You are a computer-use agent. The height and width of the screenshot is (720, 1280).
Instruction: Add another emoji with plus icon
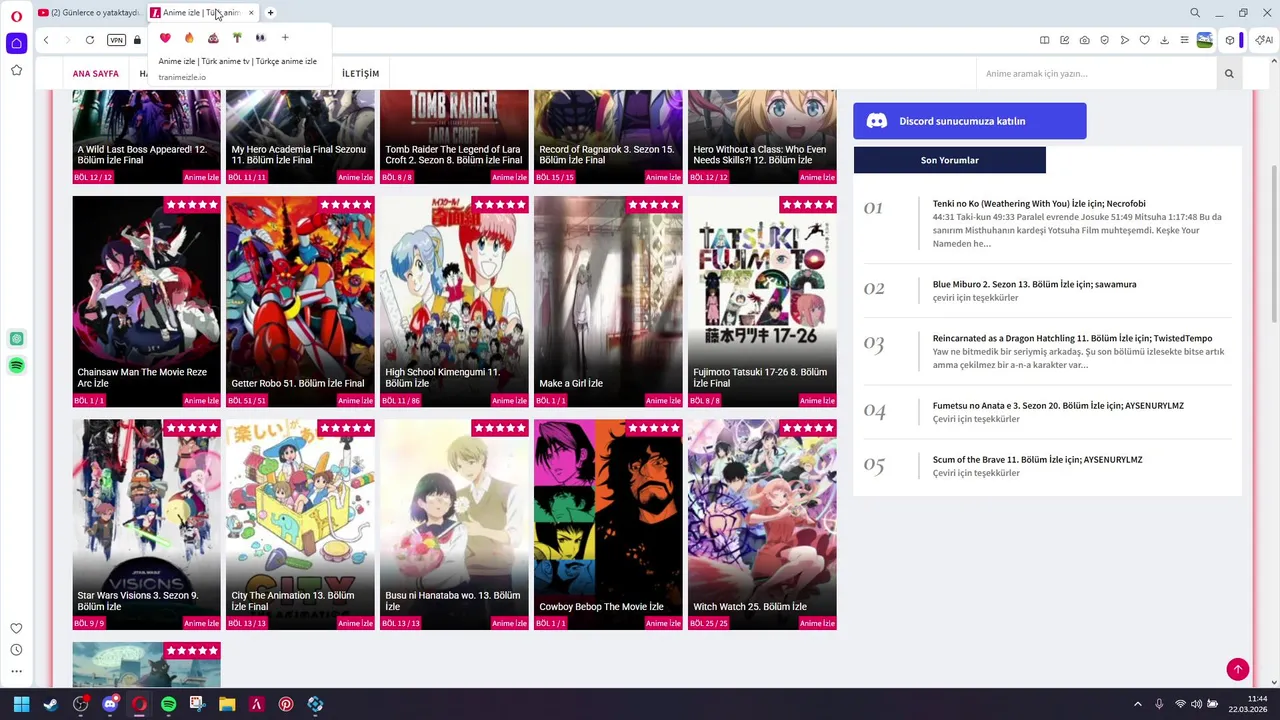coord(285,38)
